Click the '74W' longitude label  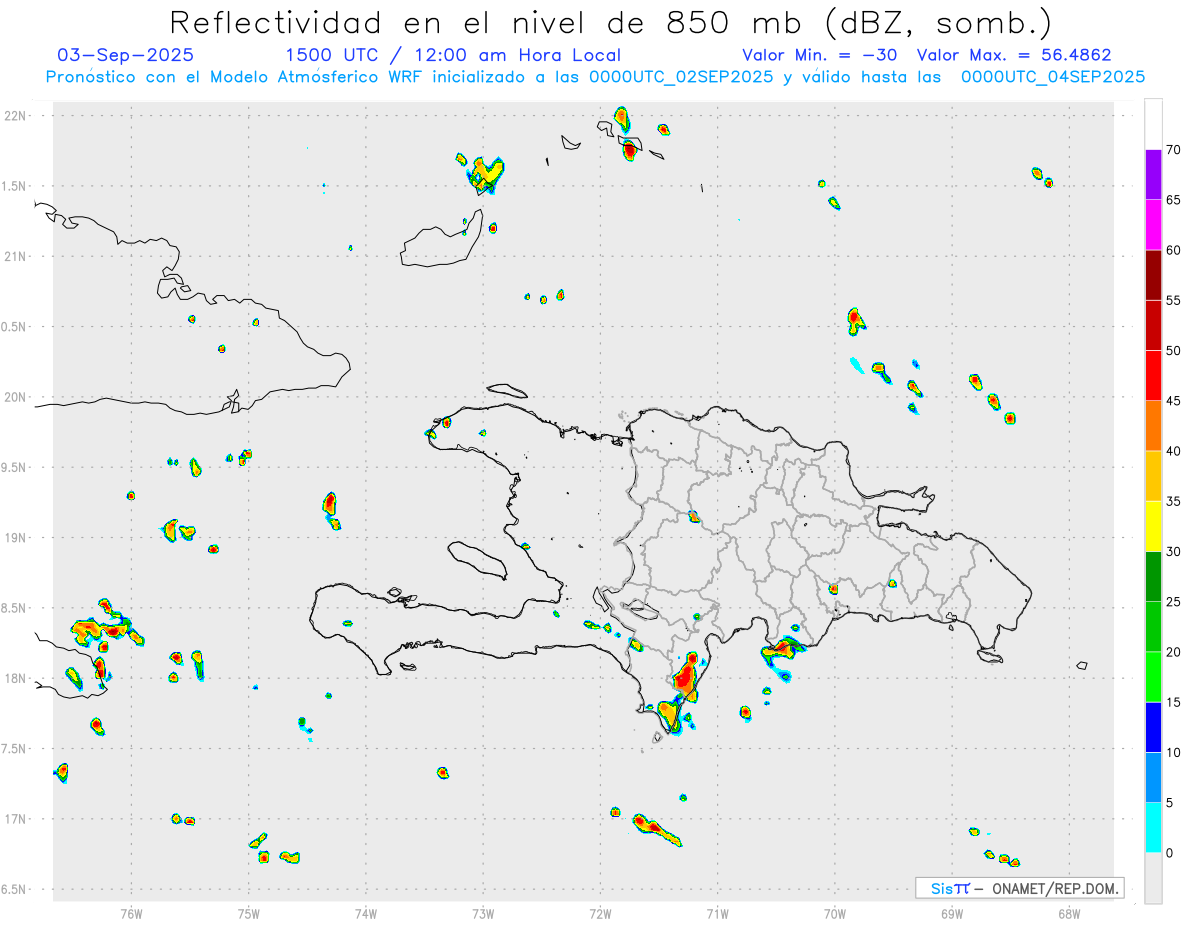point(366,913)
